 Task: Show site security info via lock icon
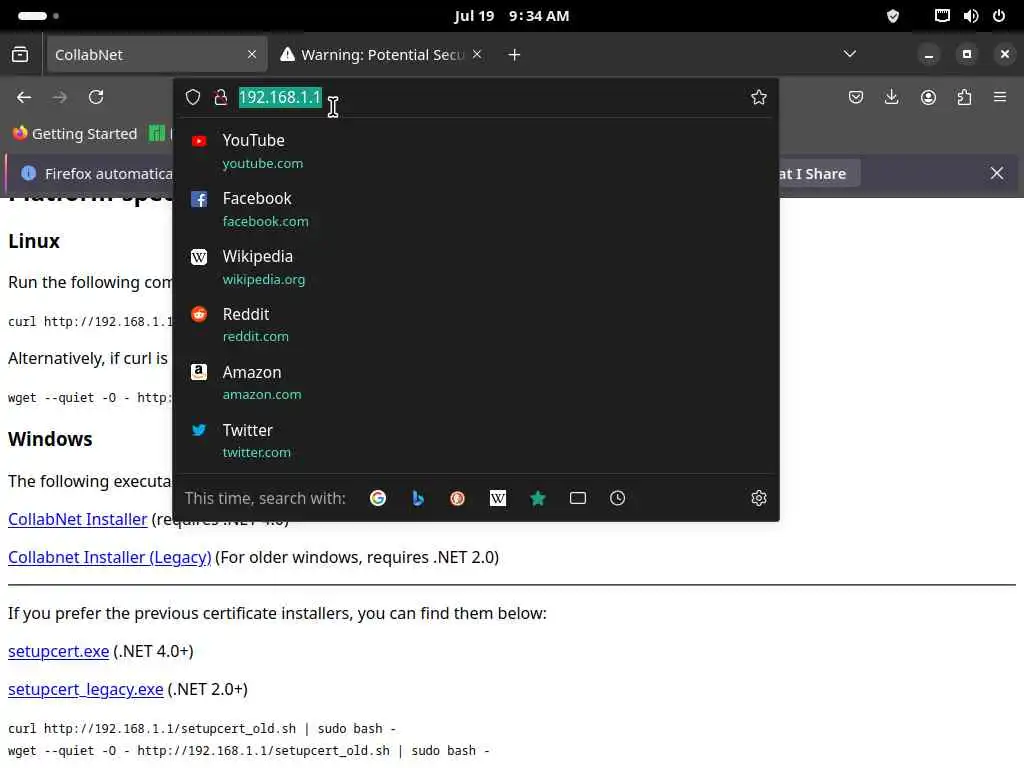tap(221, 97)
